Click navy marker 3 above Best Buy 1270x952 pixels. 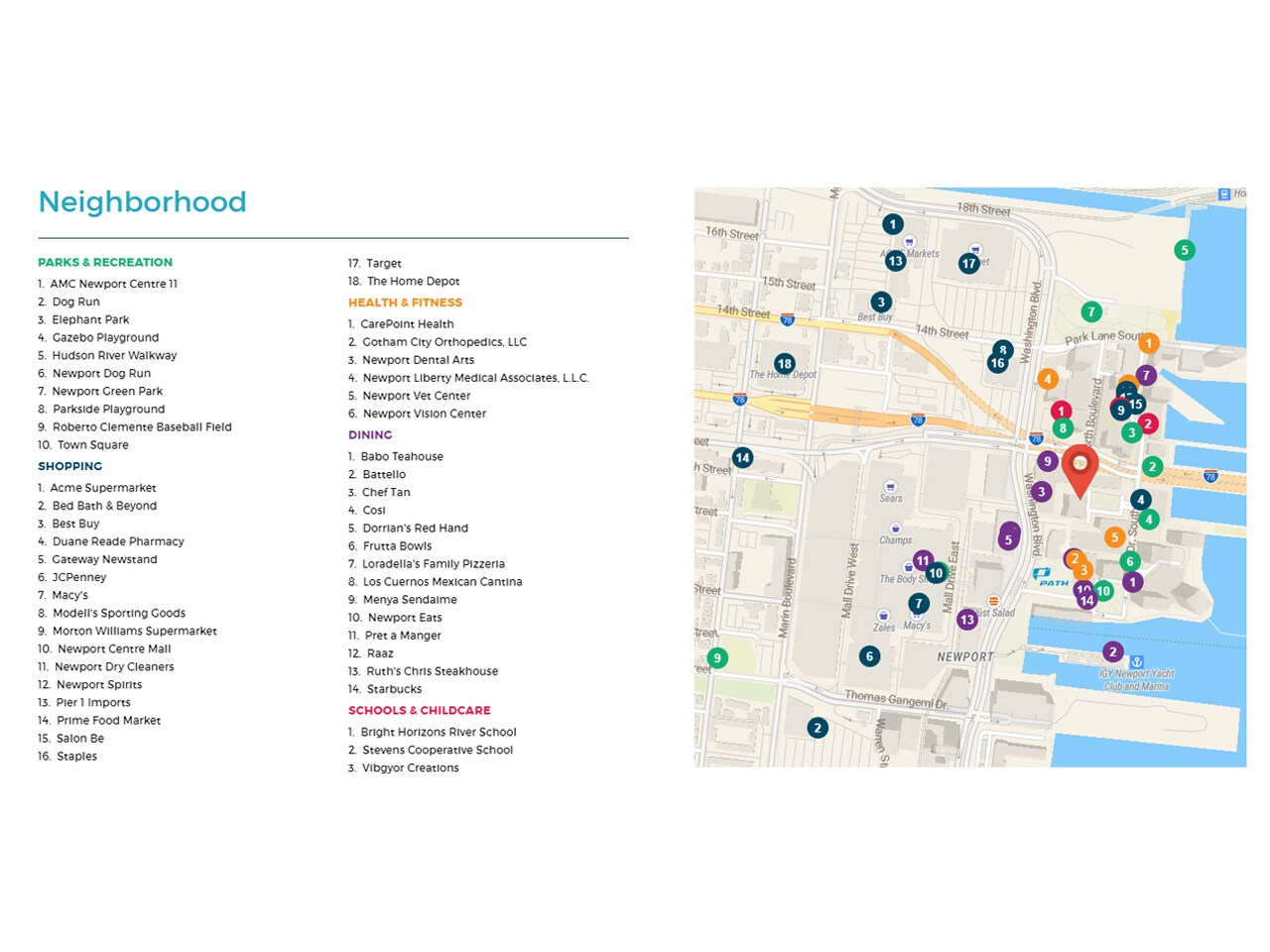(x=881, y=301)
